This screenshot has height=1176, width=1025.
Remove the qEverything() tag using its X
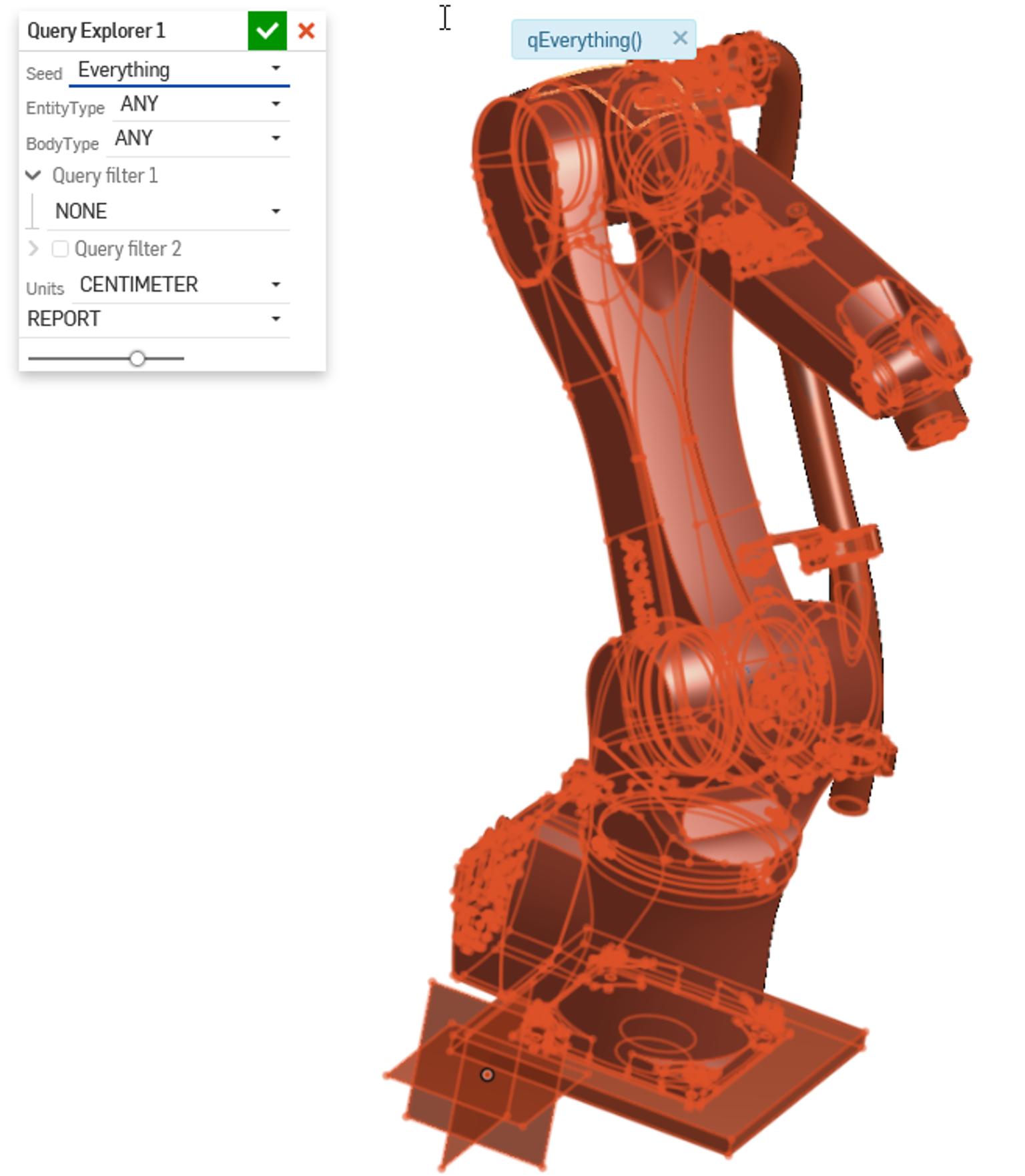[x=680, y=39]
